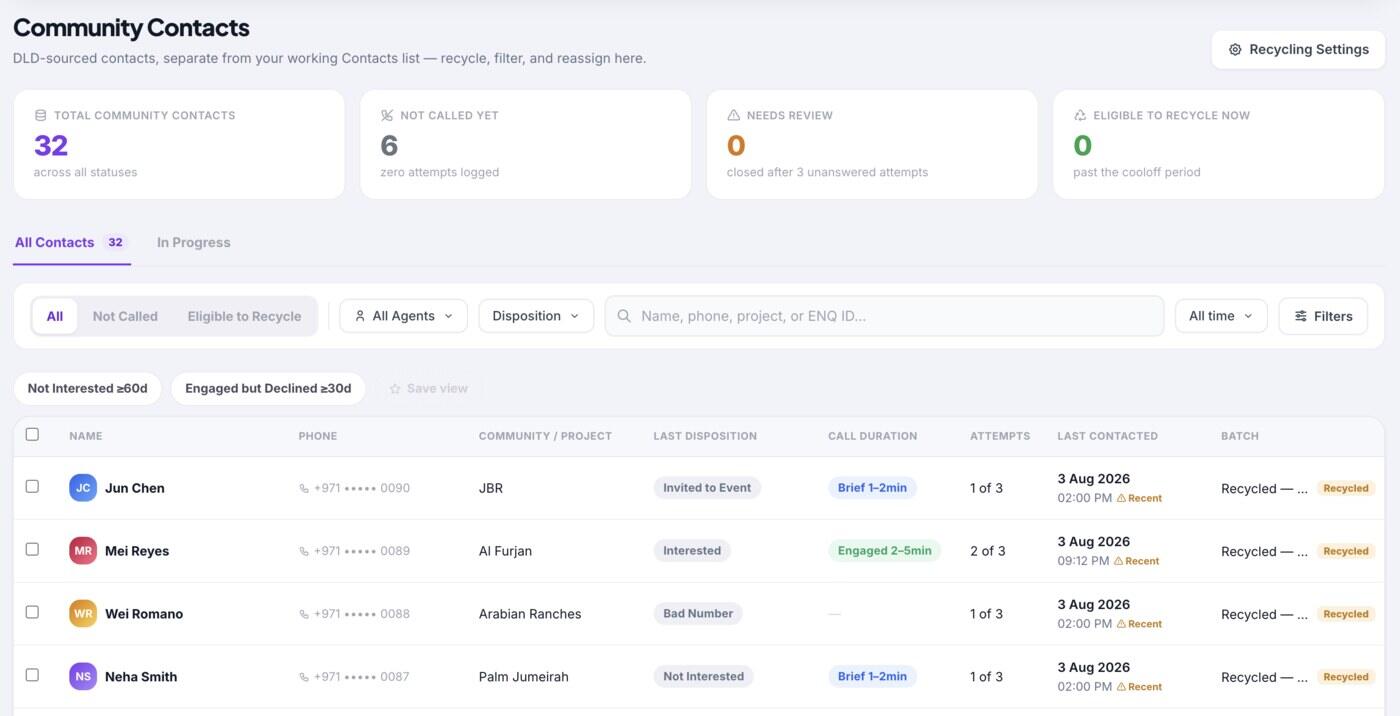
Task: Click the Attempts column header
Action: (x=1000, y=436)
